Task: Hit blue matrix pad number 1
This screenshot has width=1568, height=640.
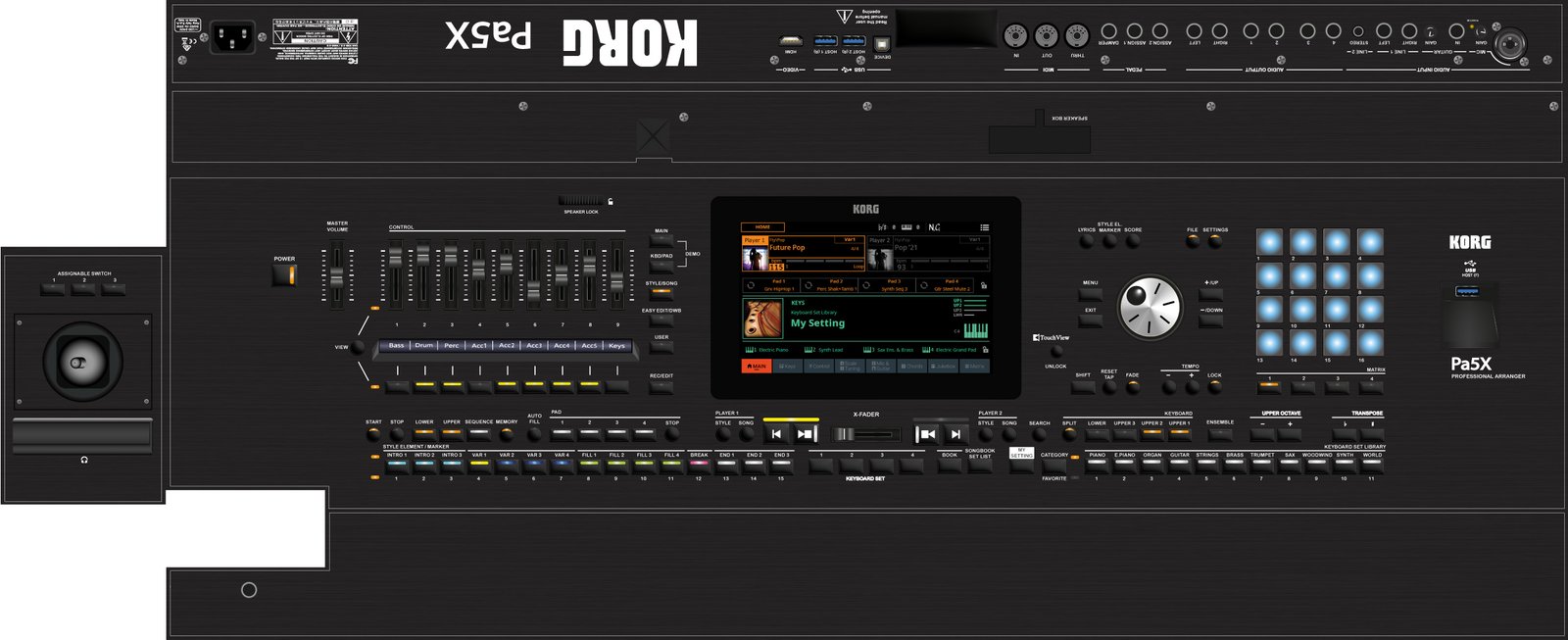Action: (x=1269, y=241)
